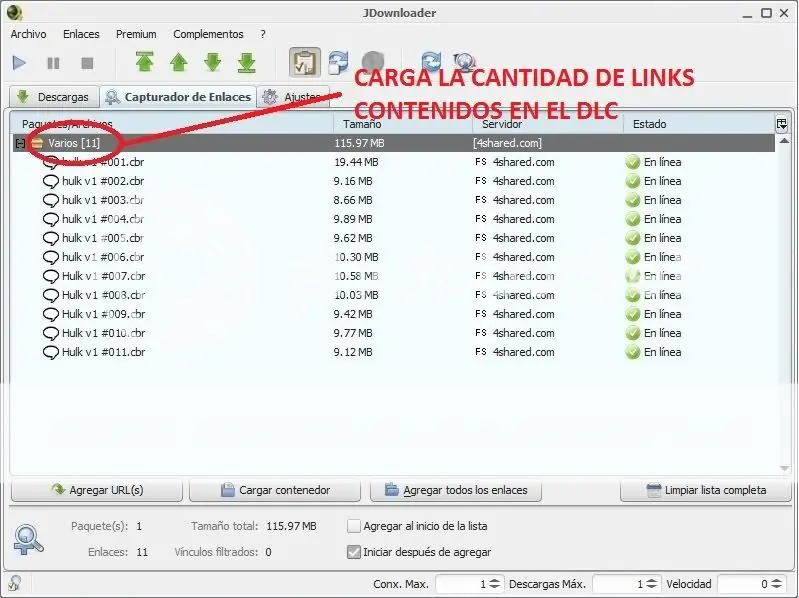Image resolution: width=799 pixels, height=598 pixels.
Task: Open the Enlaces menu
Action: click(81, 34)
